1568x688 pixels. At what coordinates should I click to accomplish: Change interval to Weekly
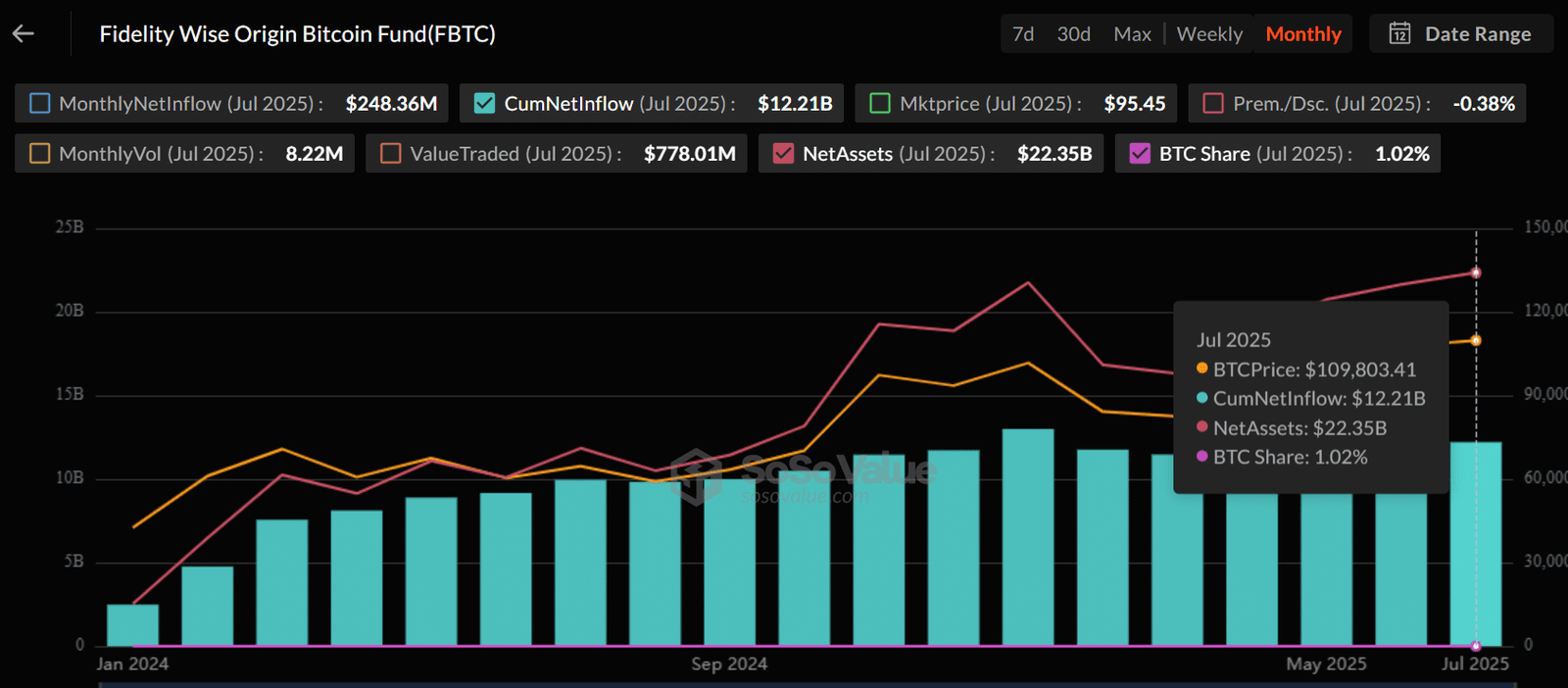click(1209, 34)
